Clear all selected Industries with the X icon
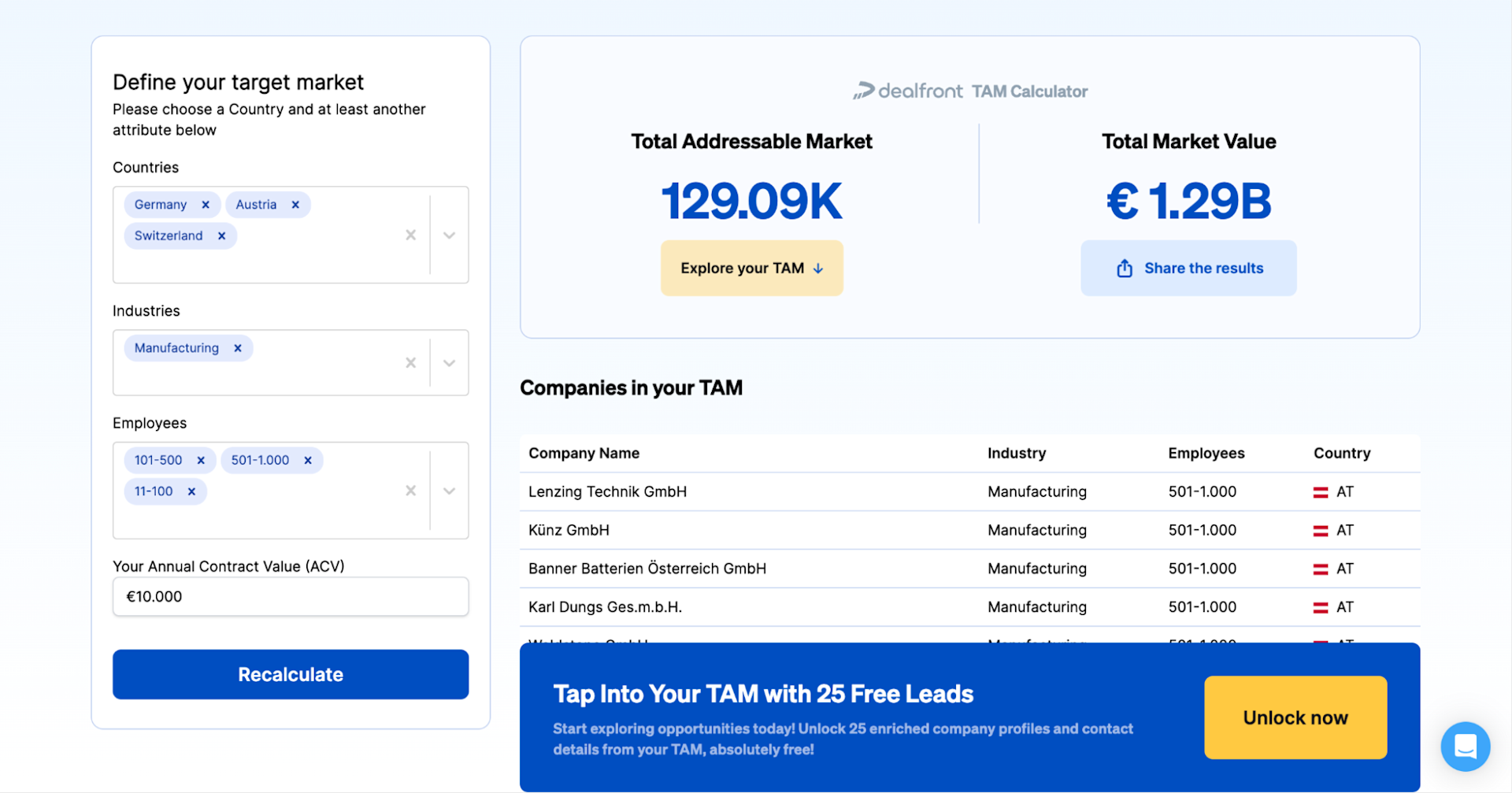The height and width of the screenshot is (793, 1512). (409, 362)
